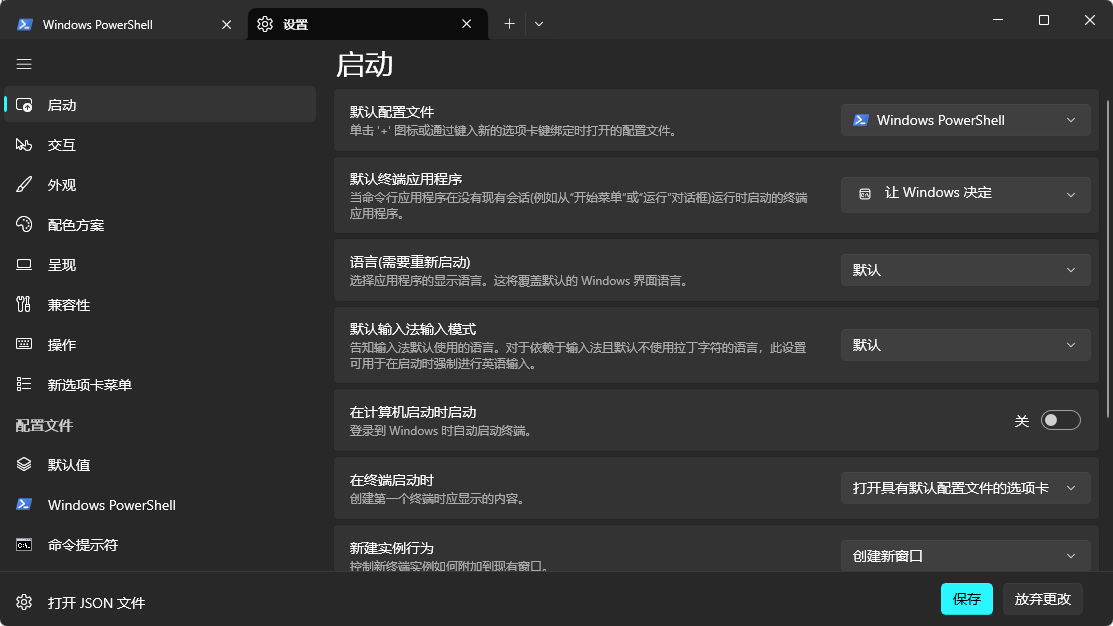
Task: Expand the 语言 dropdown
Action: (x=964, y=269)
